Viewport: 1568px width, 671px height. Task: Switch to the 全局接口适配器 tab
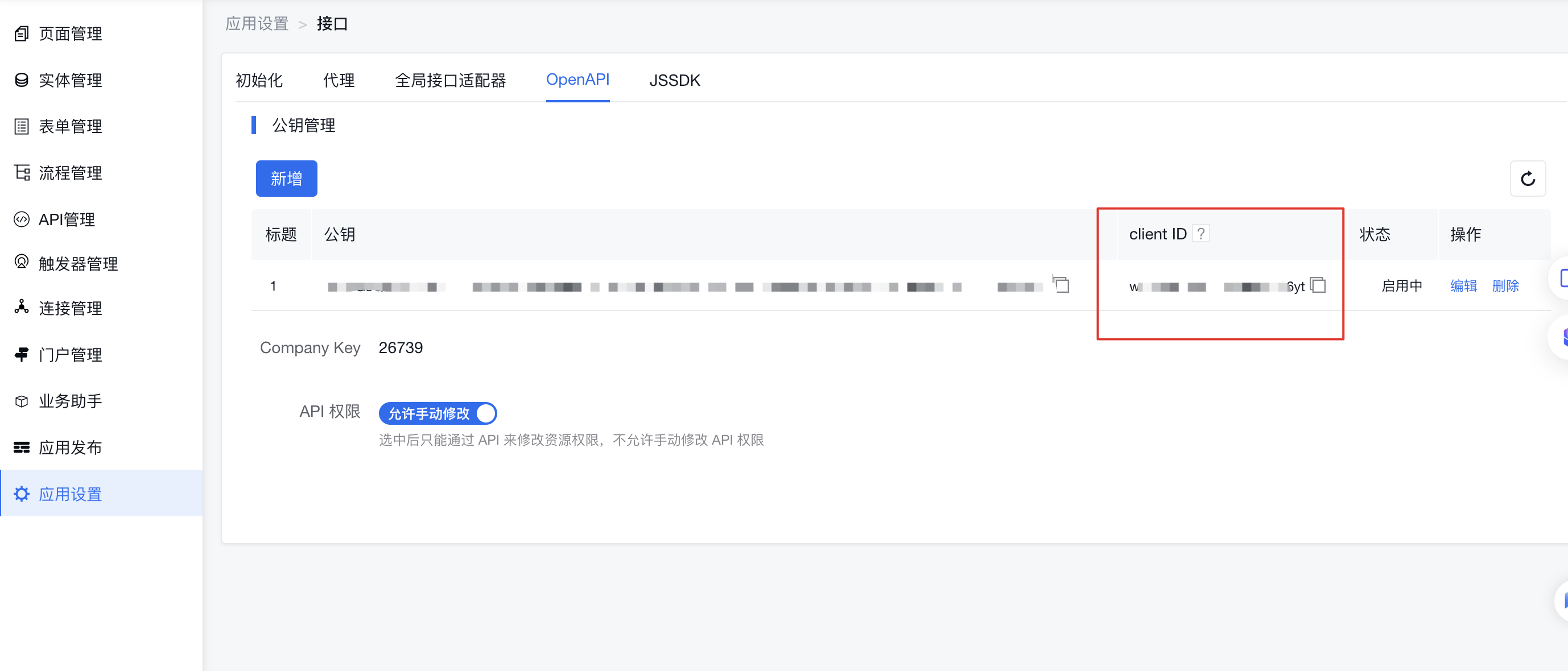(x=450, y=80)
